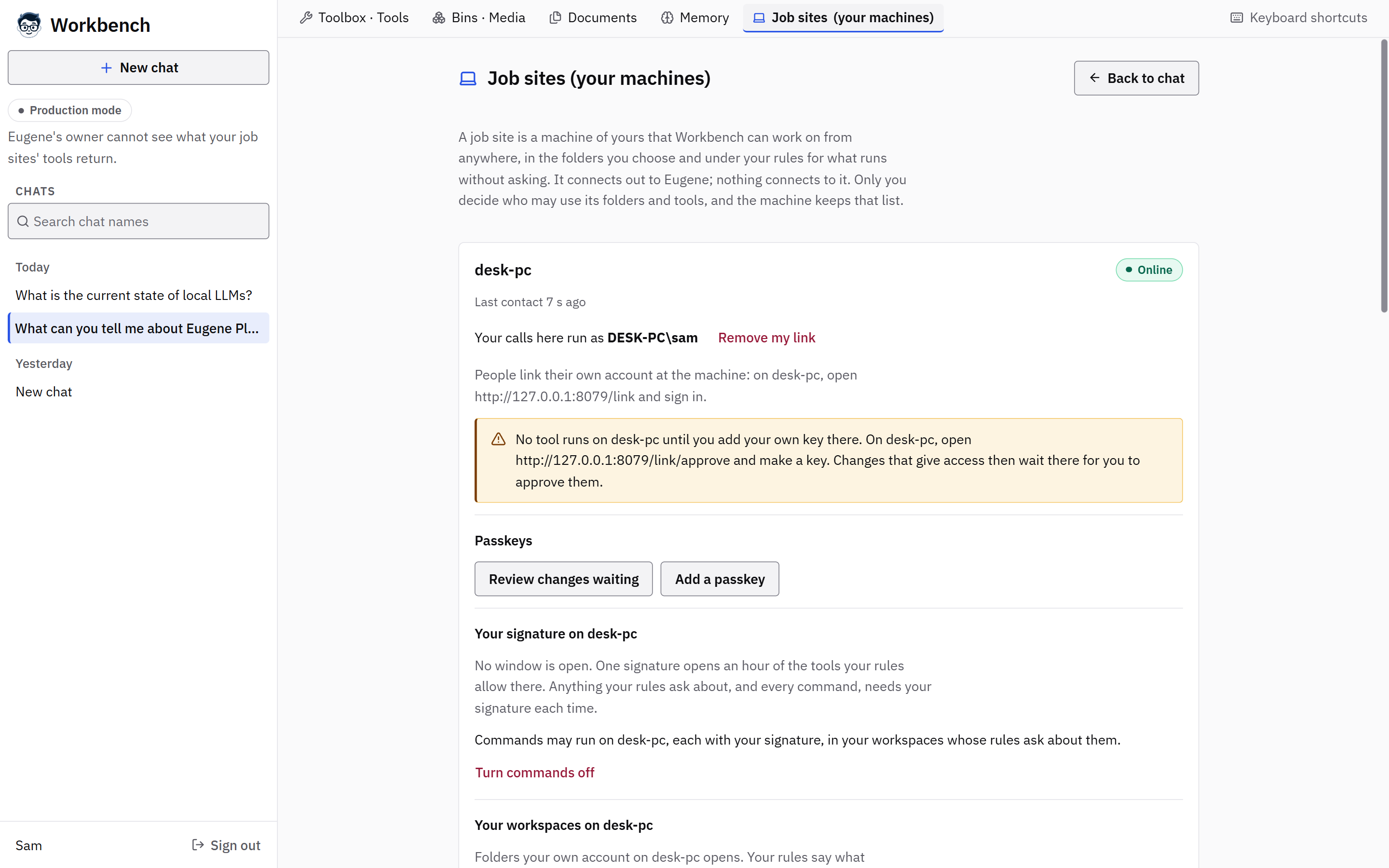This screenshot has width=1389, height=868.
Task: Click the laptop icon beside Job sites heading
Action: (468, 78)
